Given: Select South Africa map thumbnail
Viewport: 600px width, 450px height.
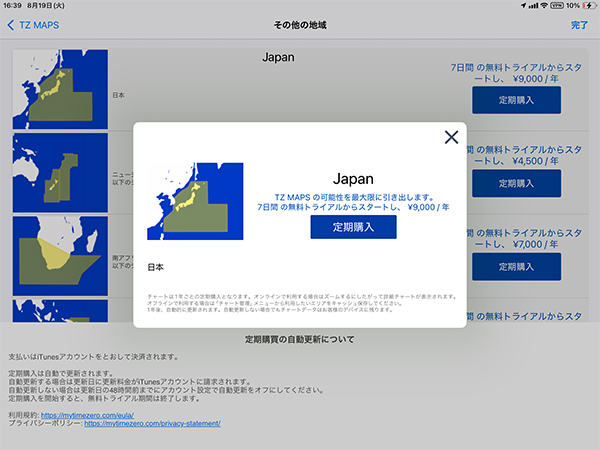Looking at the screenshot, I should coord(60,256).
